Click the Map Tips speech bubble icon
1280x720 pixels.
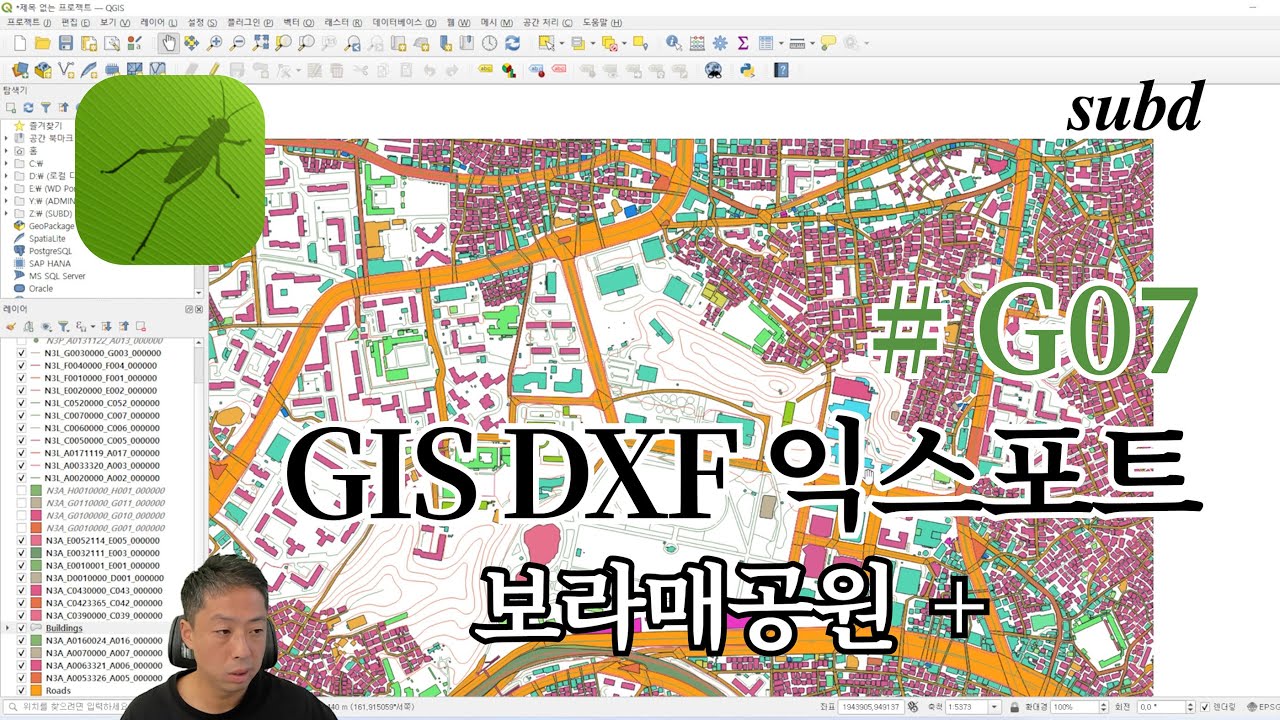828,43
